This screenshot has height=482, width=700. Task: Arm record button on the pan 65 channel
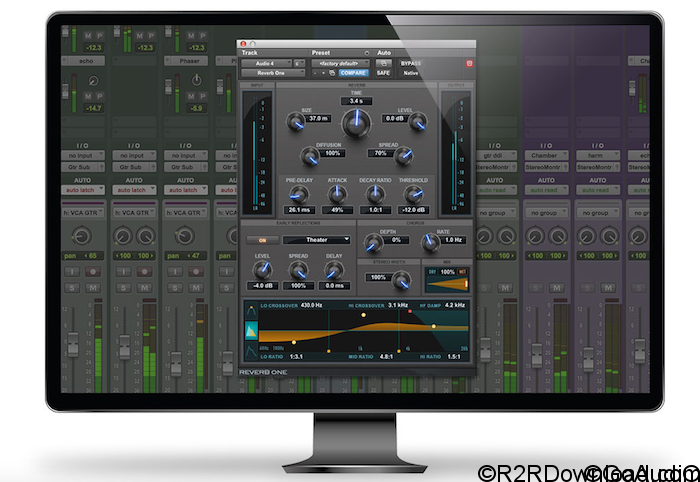93,271
